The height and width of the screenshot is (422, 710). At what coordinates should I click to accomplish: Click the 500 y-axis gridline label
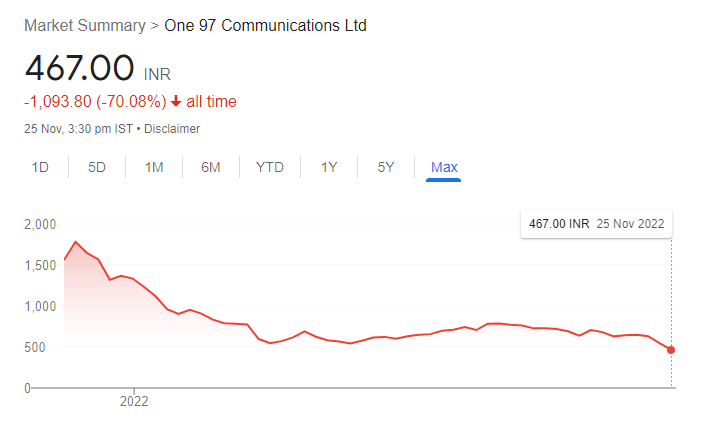tap(34, 347)
